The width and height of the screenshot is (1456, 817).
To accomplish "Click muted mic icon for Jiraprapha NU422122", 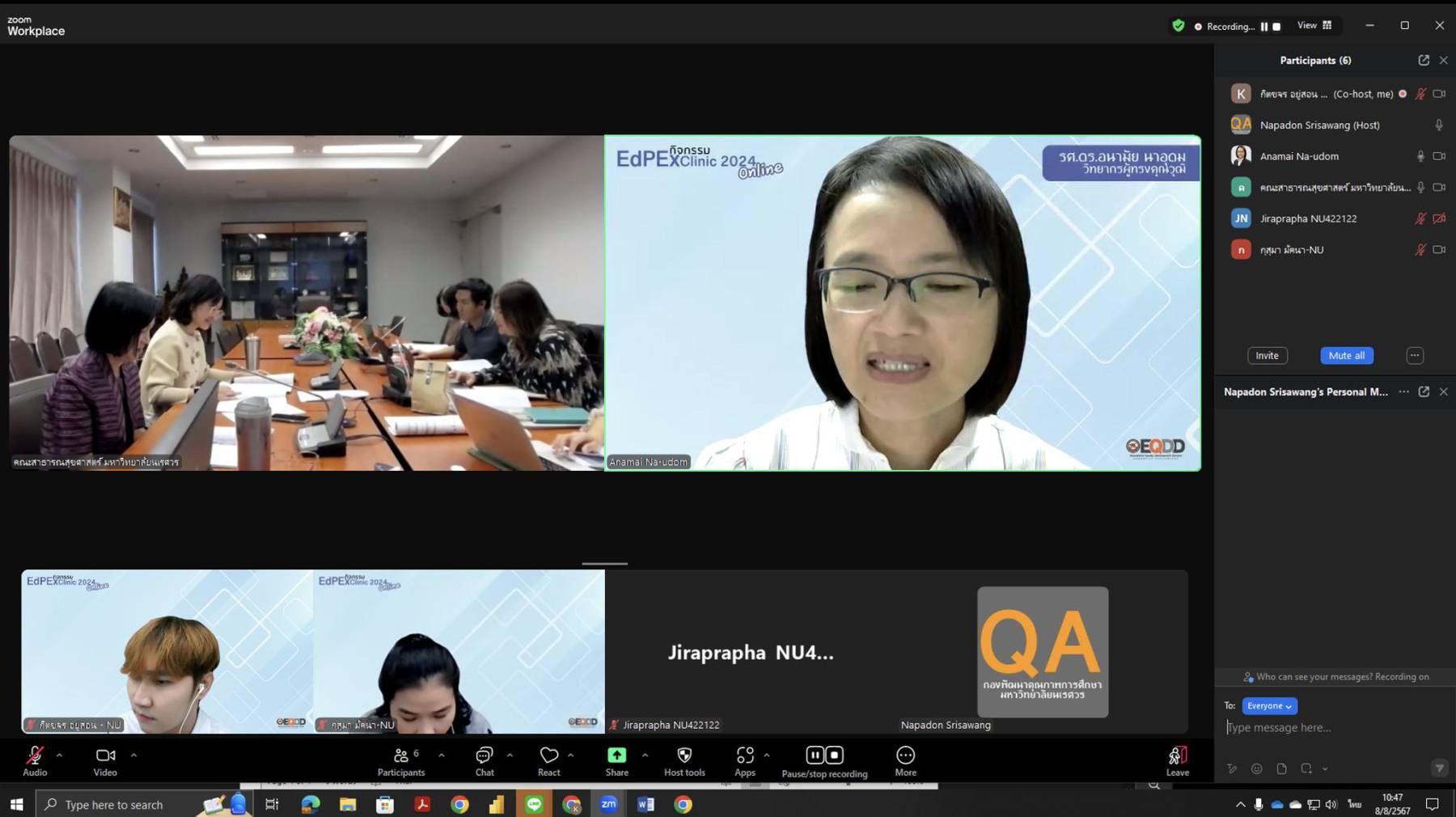I will (1420, 218).
